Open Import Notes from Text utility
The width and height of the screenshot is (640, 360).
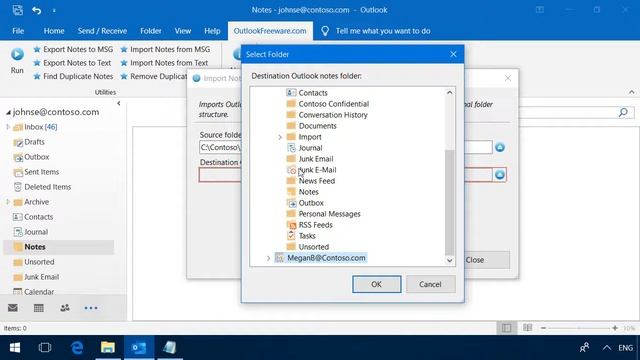164,63
